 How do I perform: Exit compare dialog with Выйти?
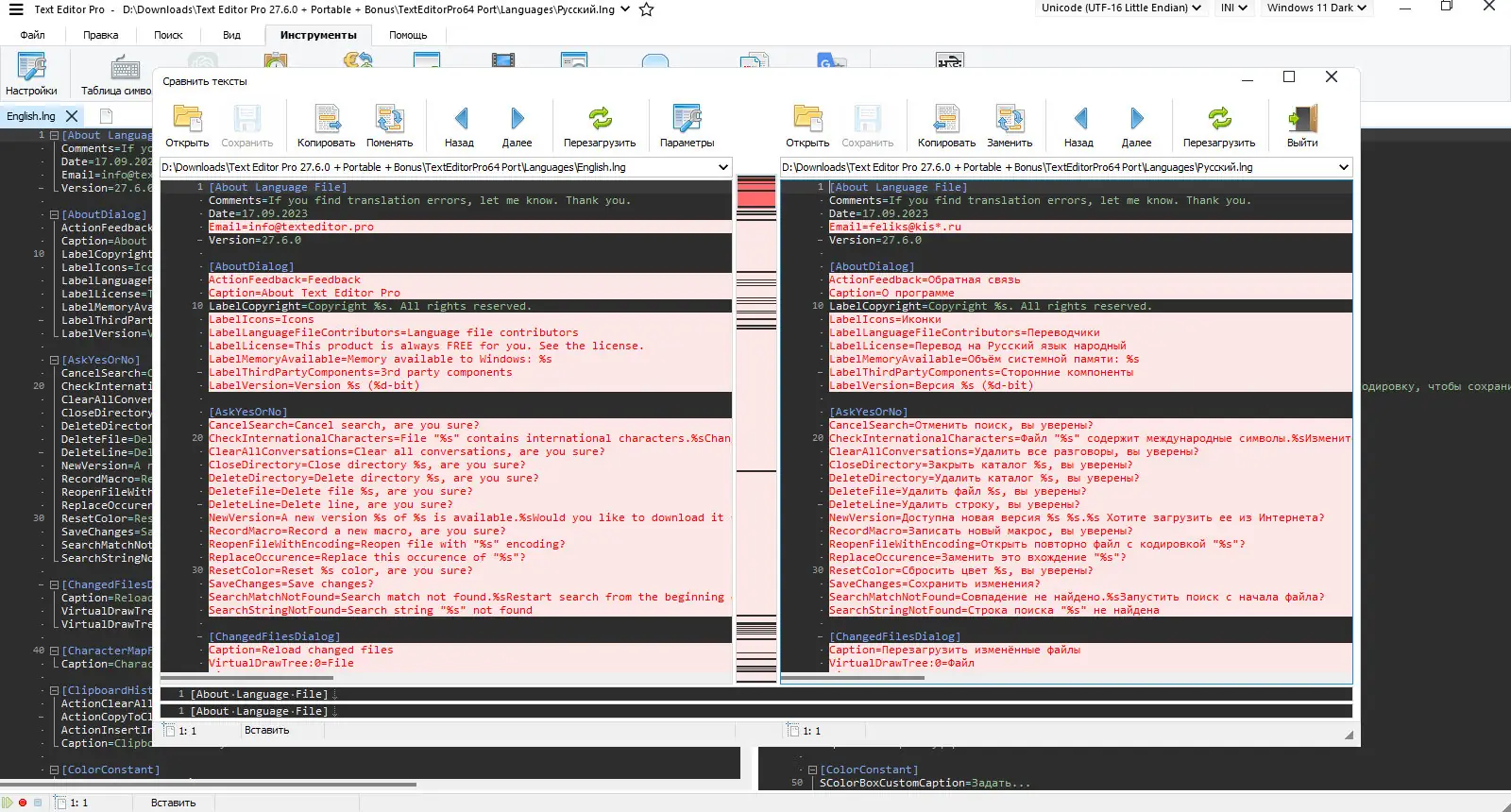pyautogui.click(x=1302, y=126)
